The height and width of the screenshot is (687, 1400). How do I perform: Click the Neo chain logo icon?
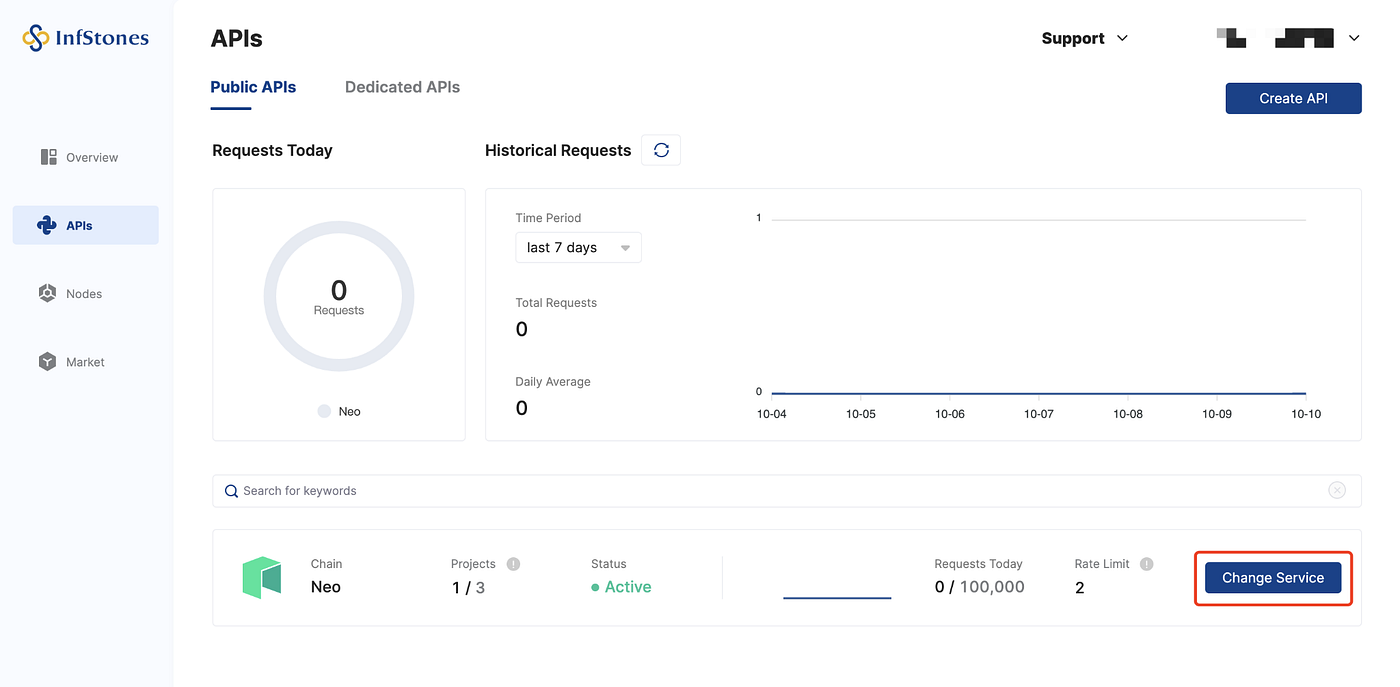[262, 578]
